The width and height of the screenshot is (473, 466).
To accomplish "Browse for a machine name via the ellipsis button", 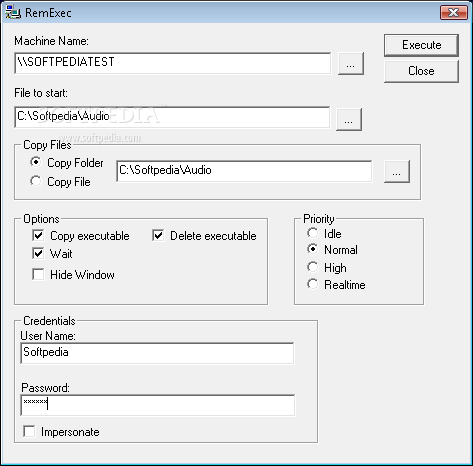I will [x=351, y=63].
